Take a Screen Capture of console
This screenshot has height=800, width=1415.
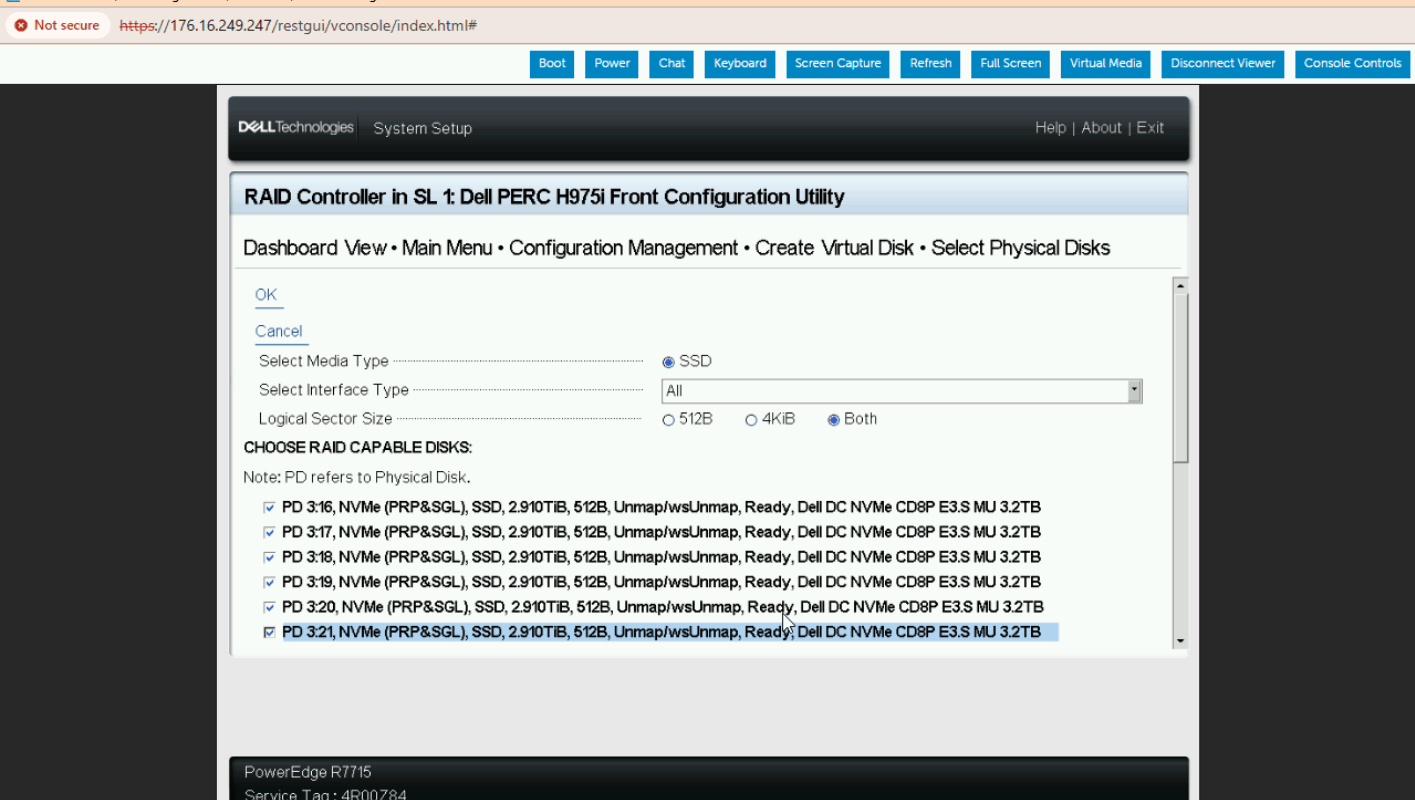click(837, 63)
